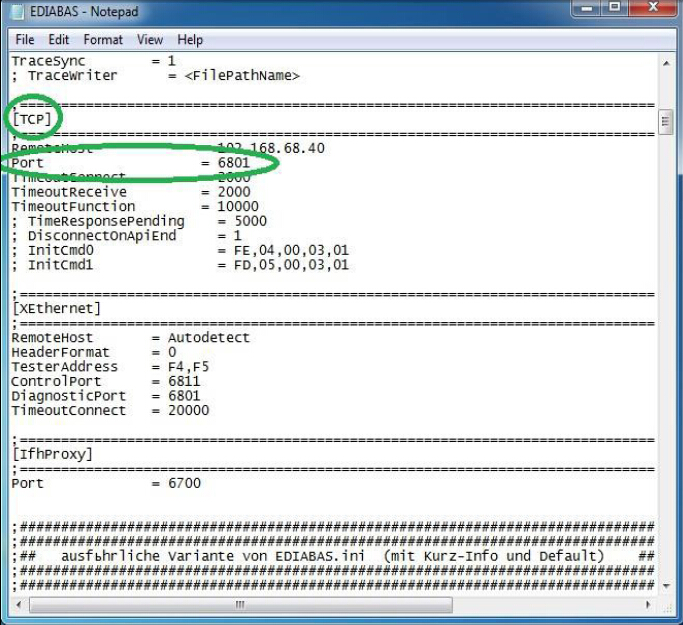Close the EDIABAS Notepad window
Image resolution: width=683 pixels, height=625 pixels.
point(653,8)
